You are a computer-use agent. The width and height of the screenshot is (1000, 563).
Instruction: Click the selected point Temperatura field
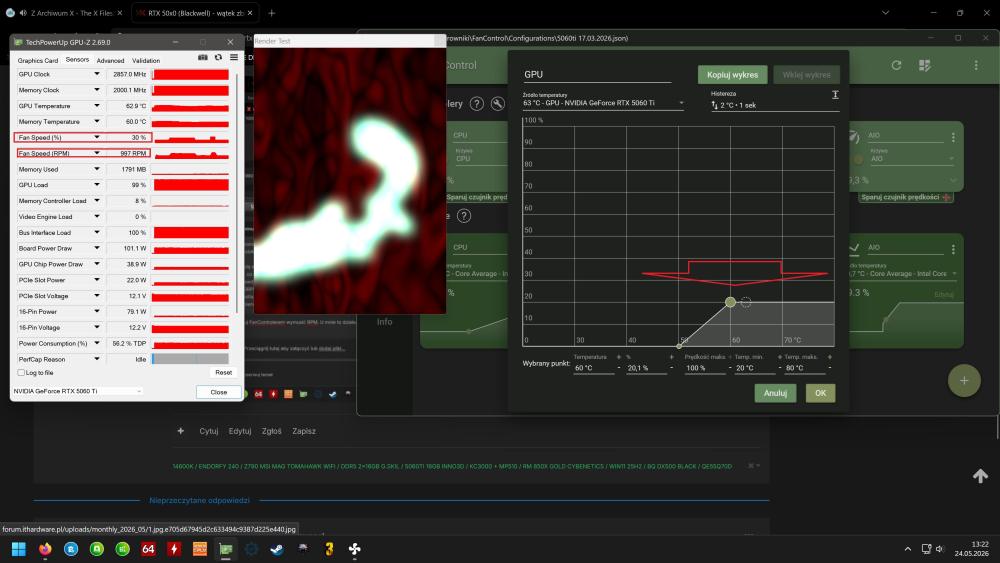(x=593, y=368)
